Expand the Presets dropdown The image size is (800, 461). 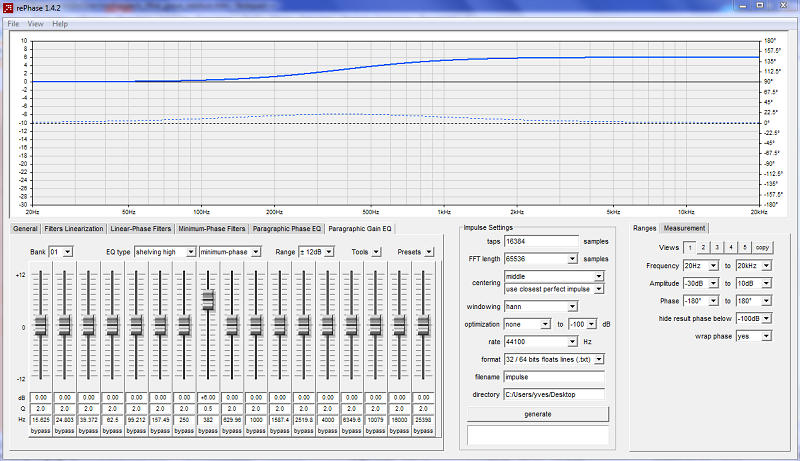coord(429,252)
